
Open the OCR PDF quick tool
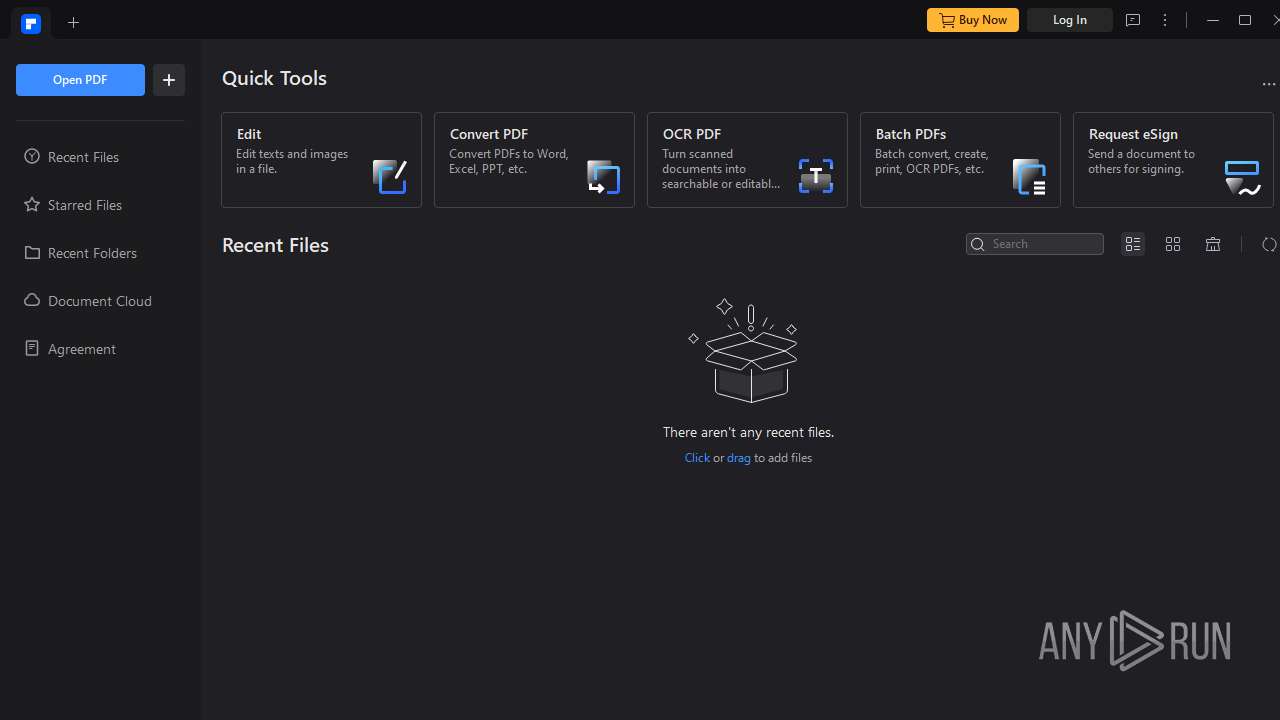747,160
